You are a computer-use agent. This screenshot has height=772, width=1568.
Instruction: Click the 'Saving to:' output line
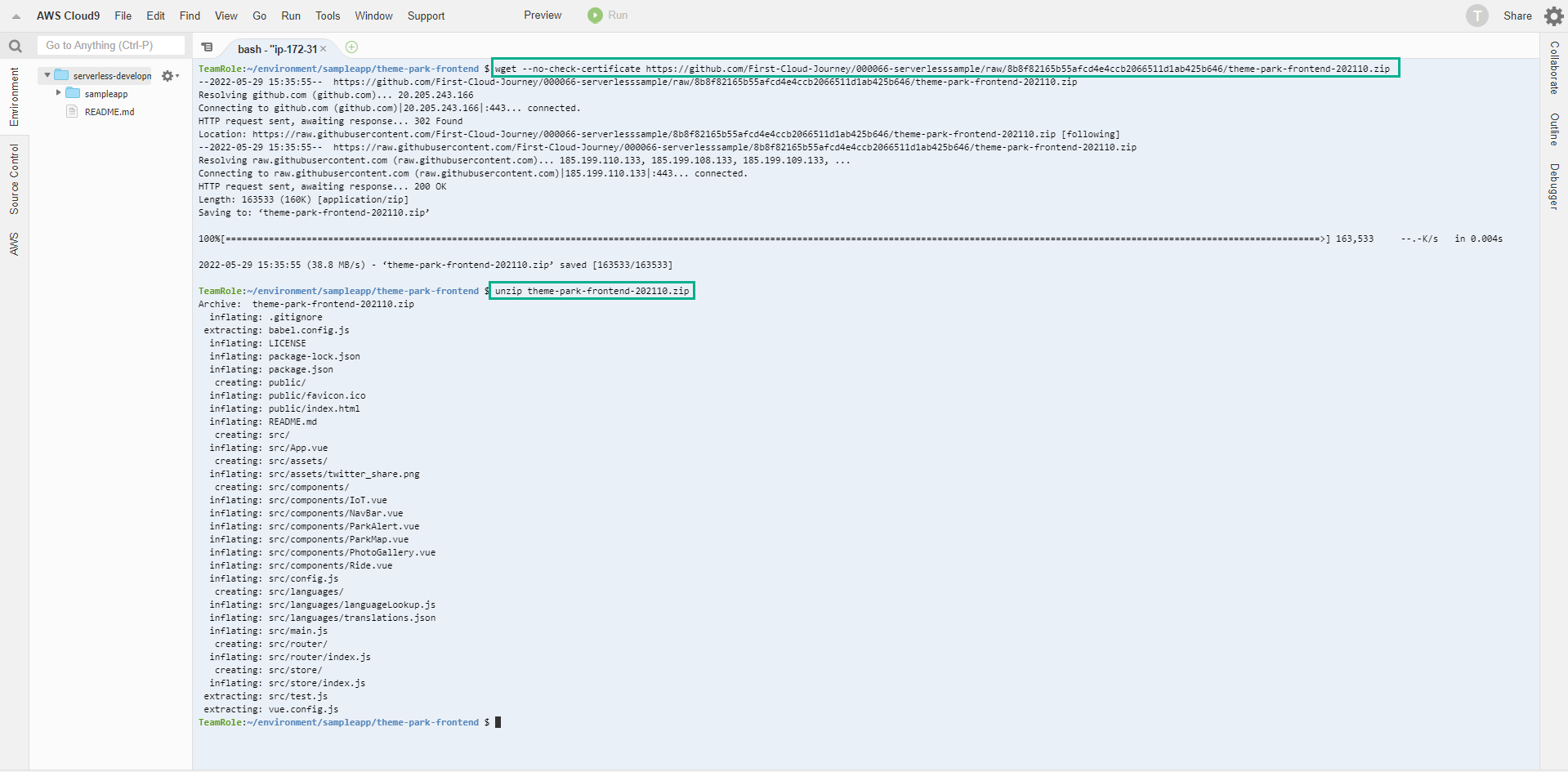pos(314,212)
